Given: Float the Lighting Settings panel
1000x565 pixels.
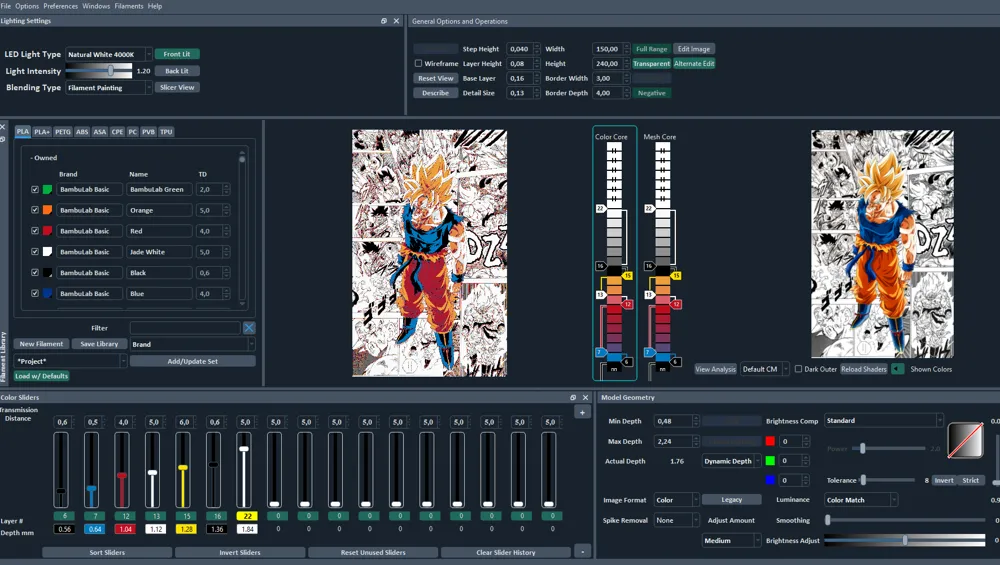Looking at the screenshot, I should tap(384, 21).
